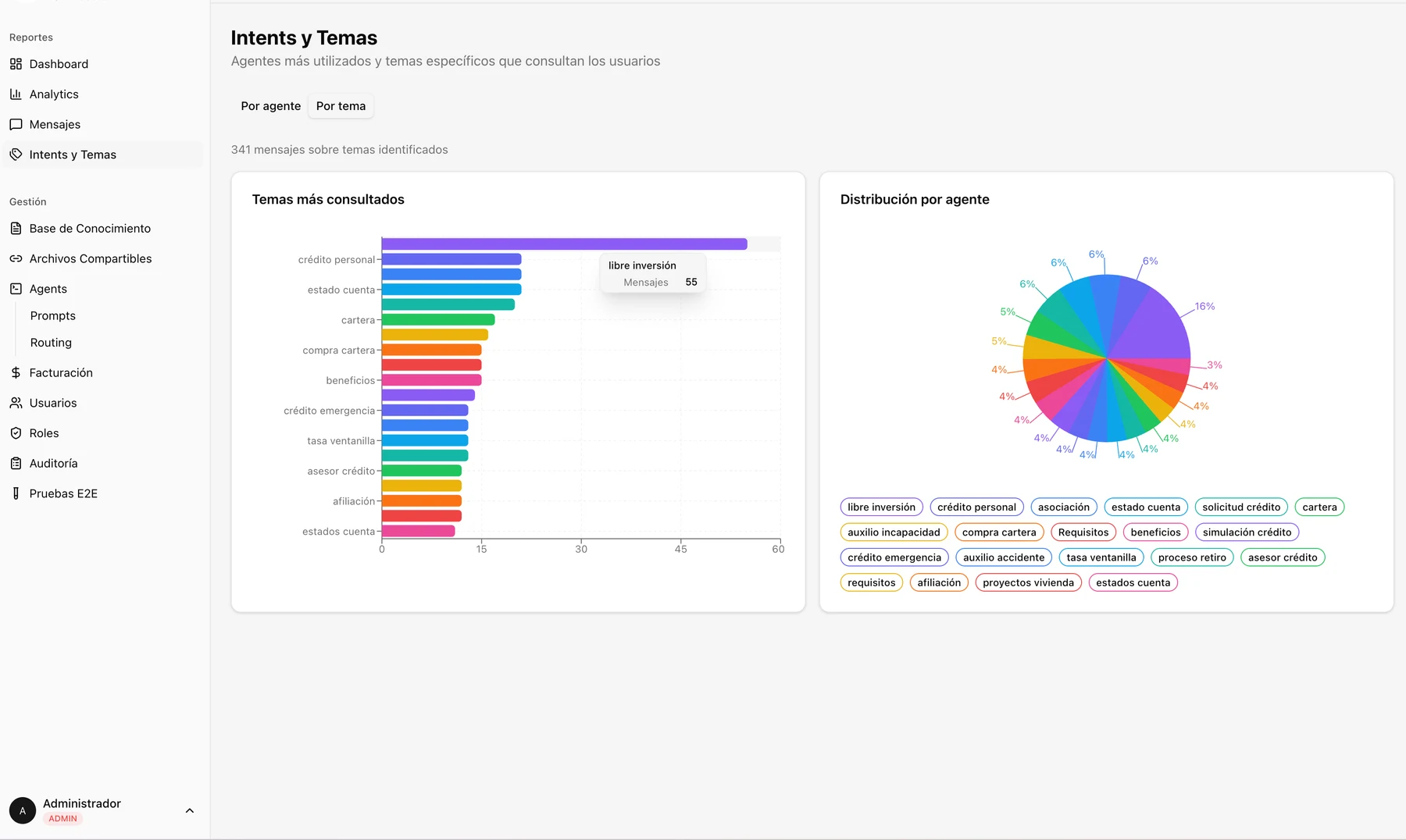Click the Archivos Compartibles link icon
Viewport: 1406px width, 840px height.
16,258
